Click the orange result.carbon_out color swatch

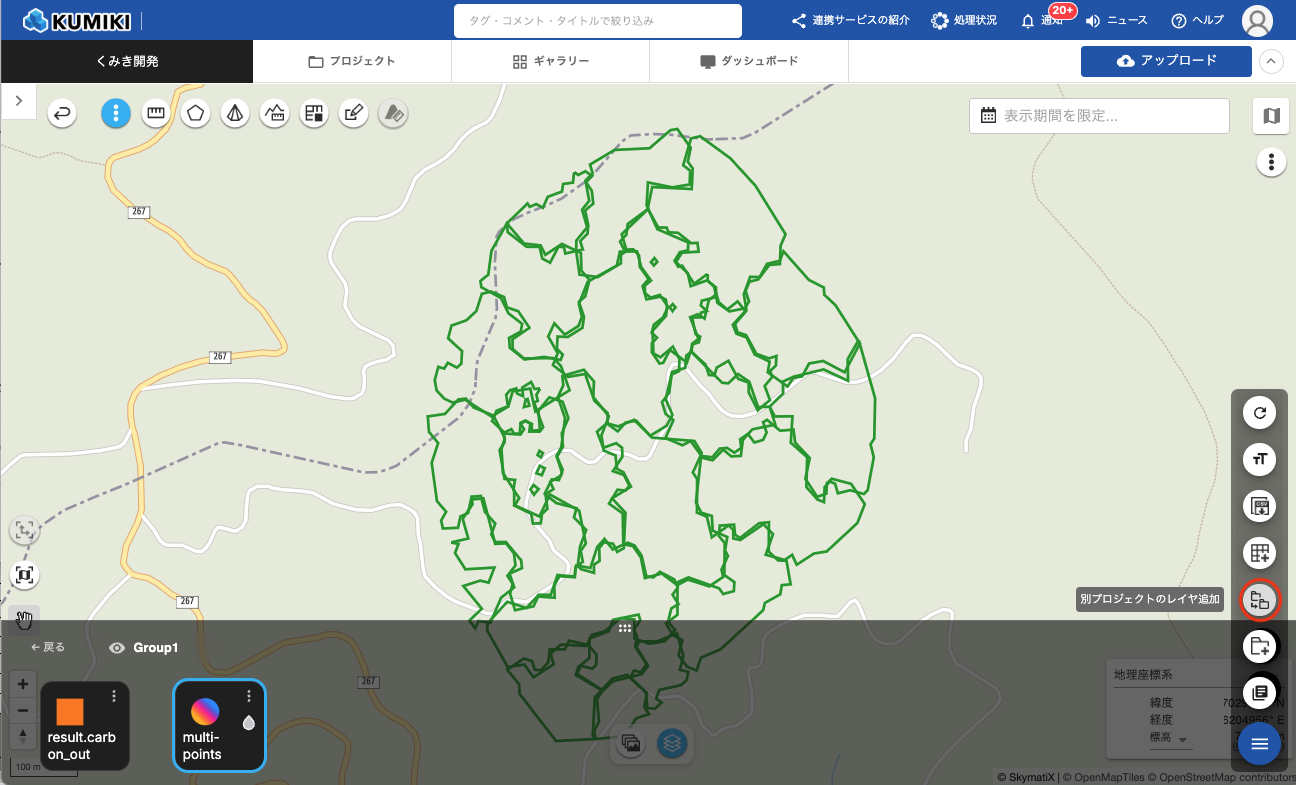(x=70, y=711)
